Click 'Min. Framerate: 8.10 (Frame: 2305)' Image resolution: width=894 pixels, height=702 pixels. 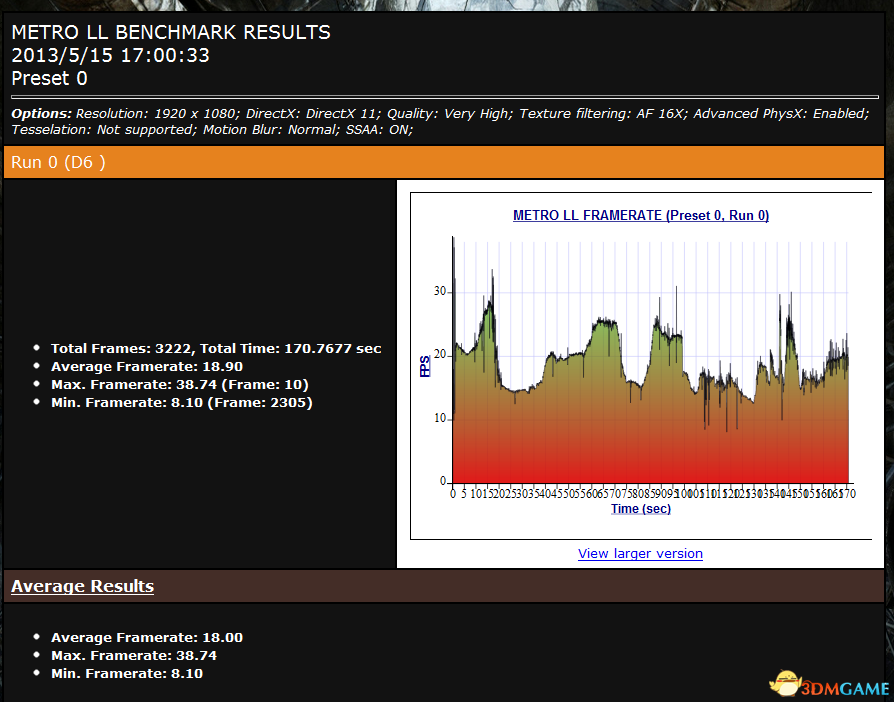click(x=182, y=403)
